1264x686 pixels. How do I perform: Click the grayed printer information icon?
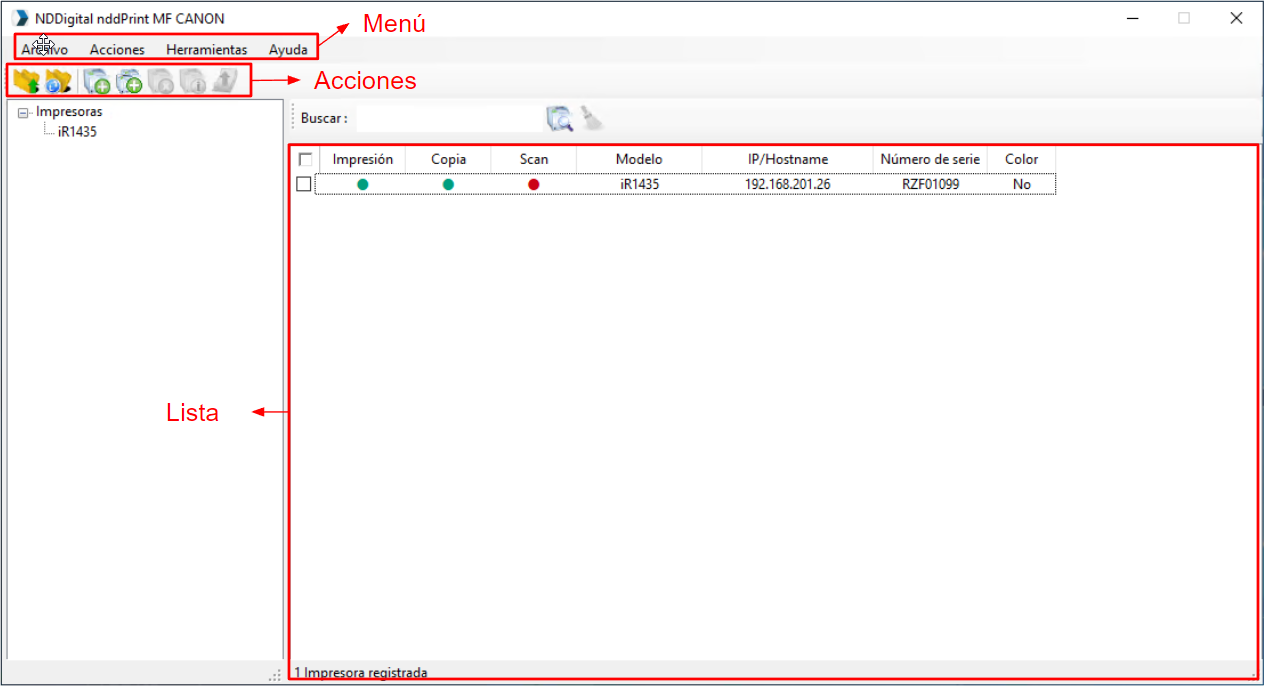coord(193,81)
